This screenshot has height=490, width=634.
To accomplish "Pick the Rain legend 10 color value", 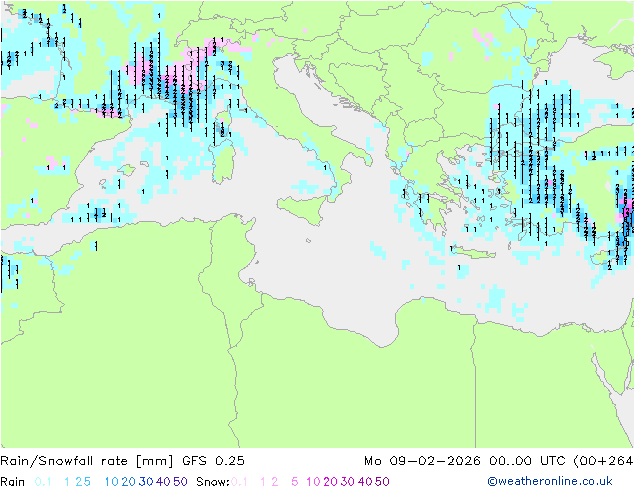I will (111, 482).
